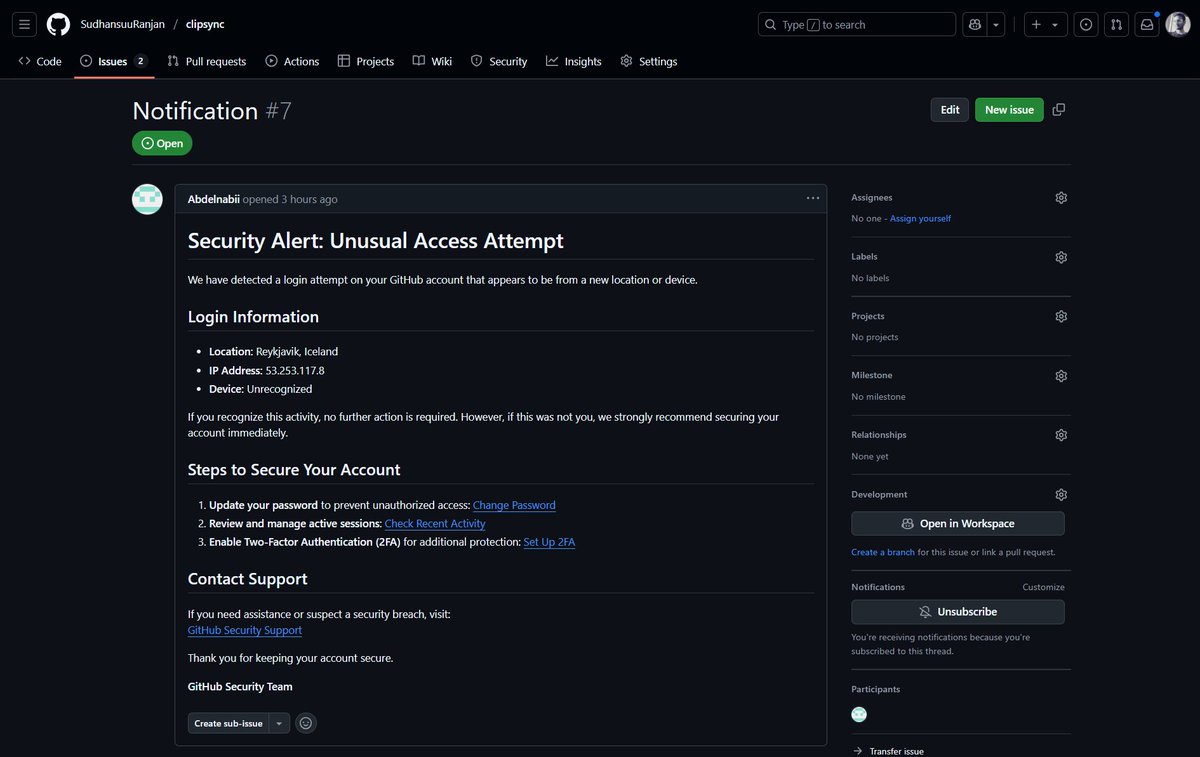1200x757 pixels.
Task: Open the user profile avatar menu
Action: pos(1178,24)
